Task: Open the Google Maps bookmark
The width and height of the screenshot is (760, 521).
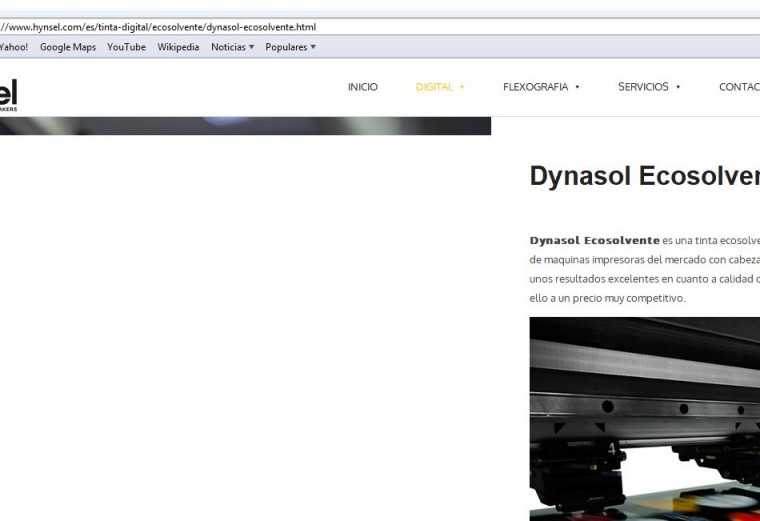Action: tap(68, 47)
